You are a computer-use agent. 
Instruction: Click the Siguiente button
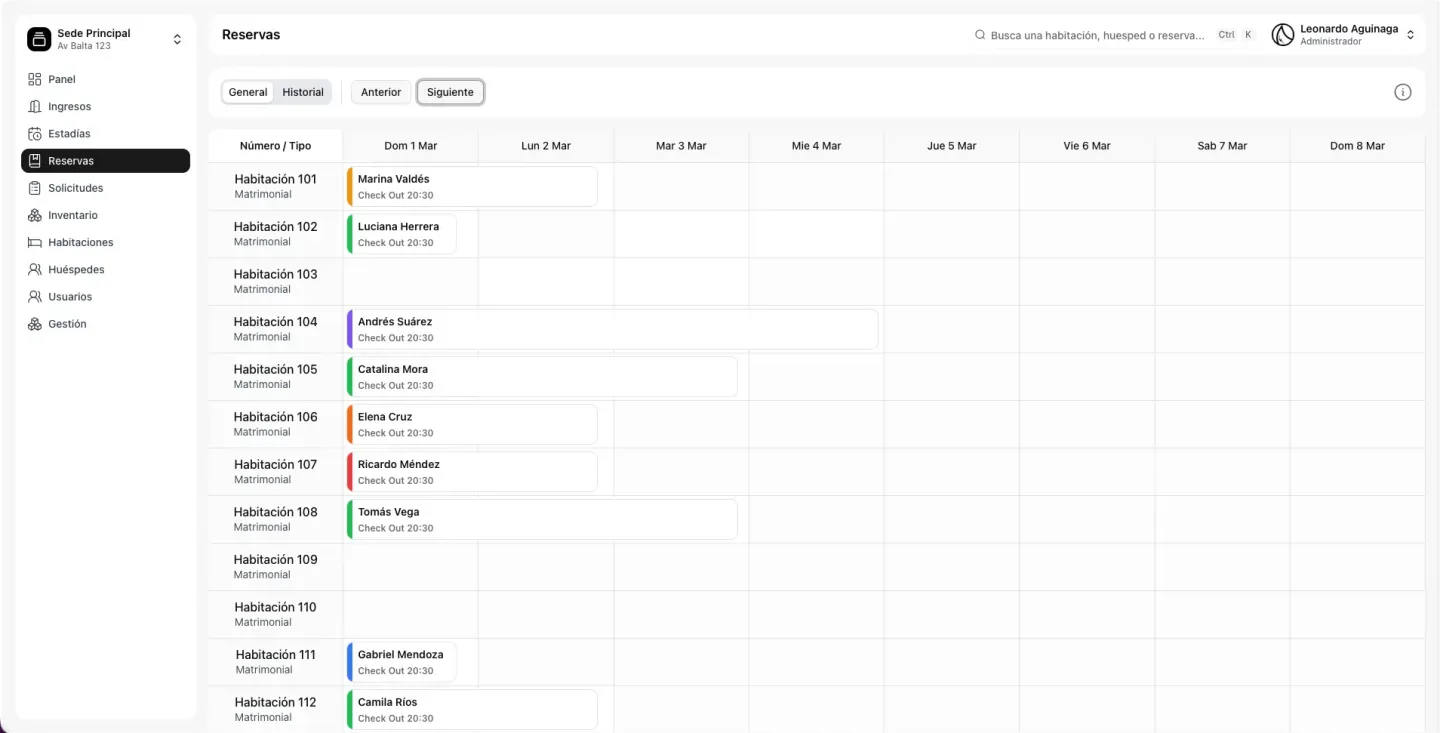(x=450, y=92)
